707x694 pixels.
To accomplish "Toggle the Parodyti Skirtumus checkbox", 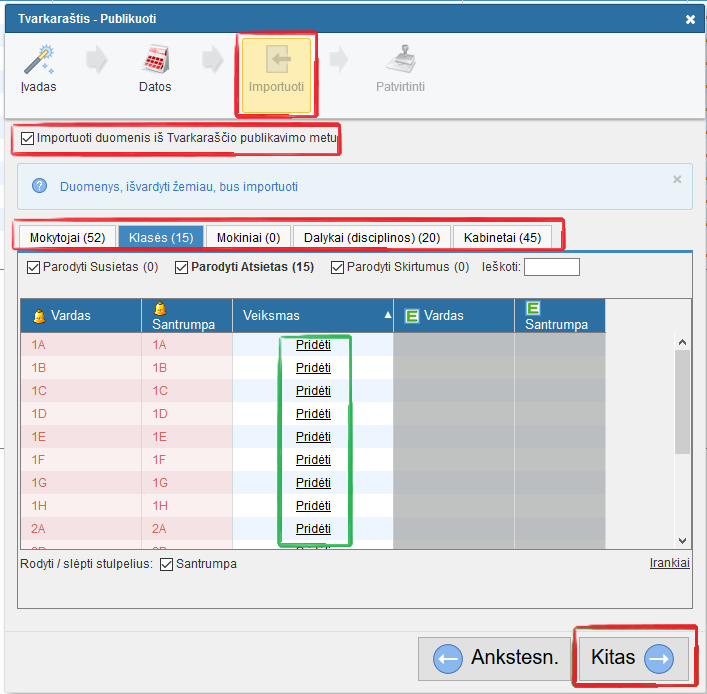I will click(x=337, y=267).
